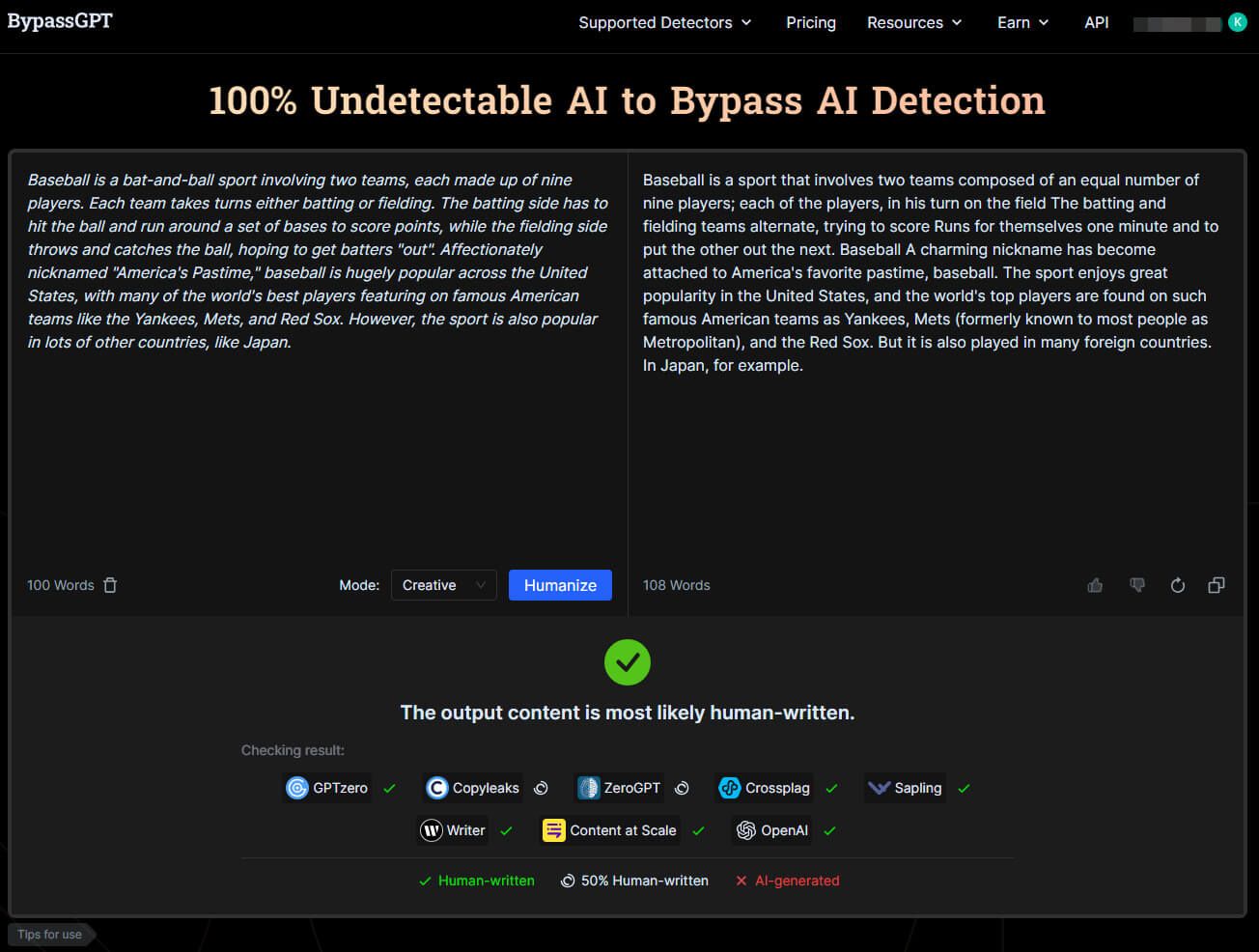Viewport: 1259px width, 952px height.
Task: Open the Pricing page
Action: click(x=811, y=22)
